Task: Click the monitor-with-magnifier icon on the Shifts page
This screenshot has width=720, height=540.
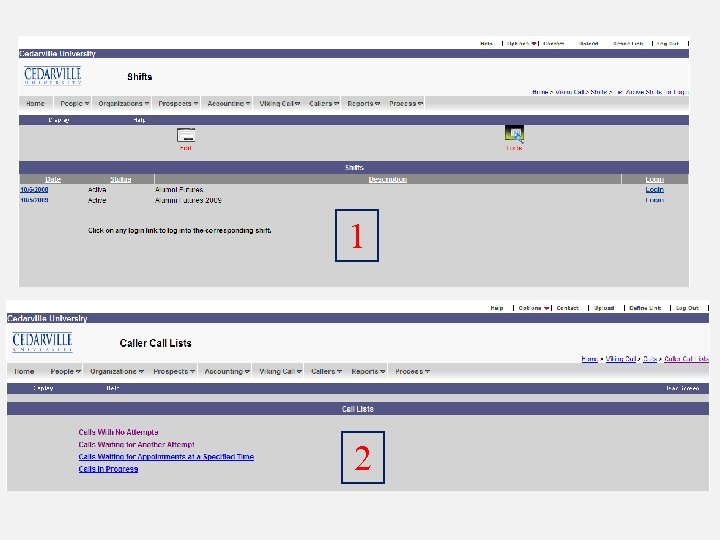Action: [514, 134]
